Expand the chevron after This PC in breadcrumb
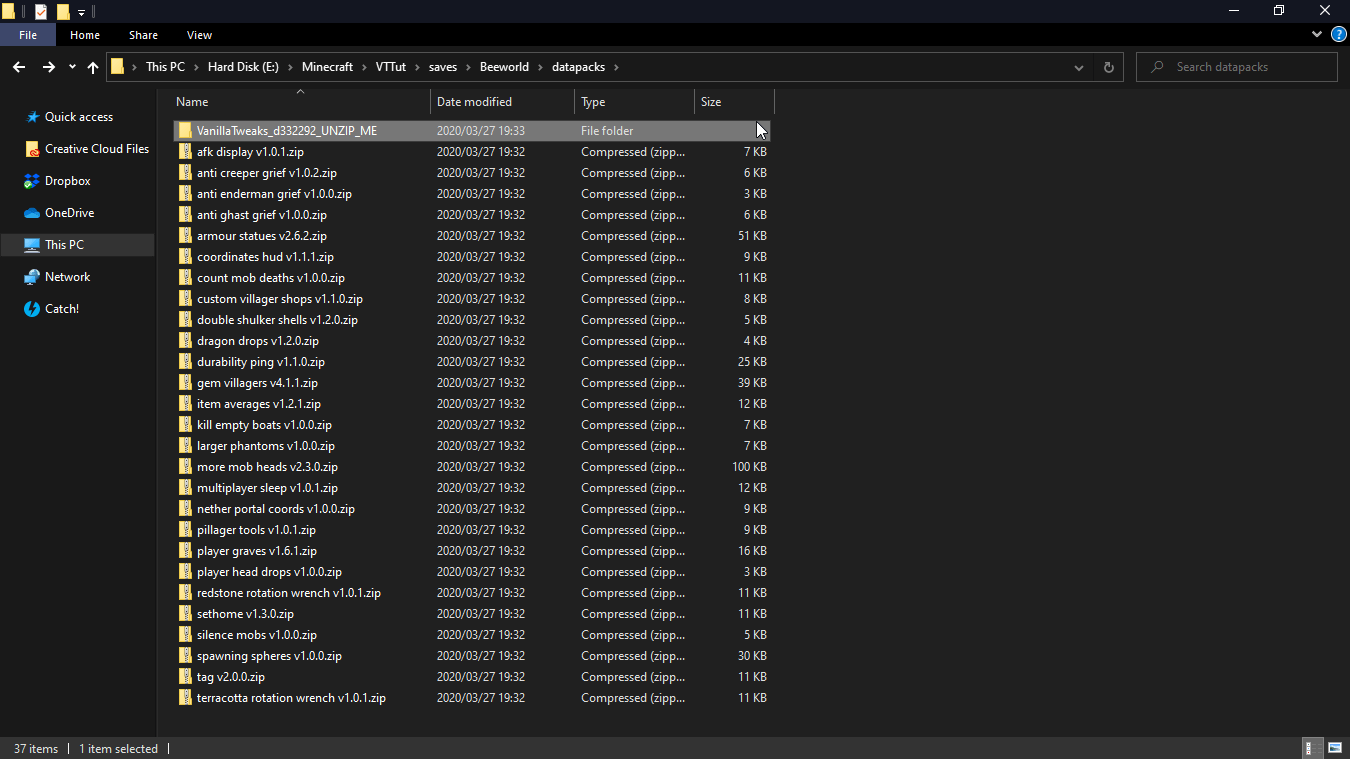 point(196,67)
